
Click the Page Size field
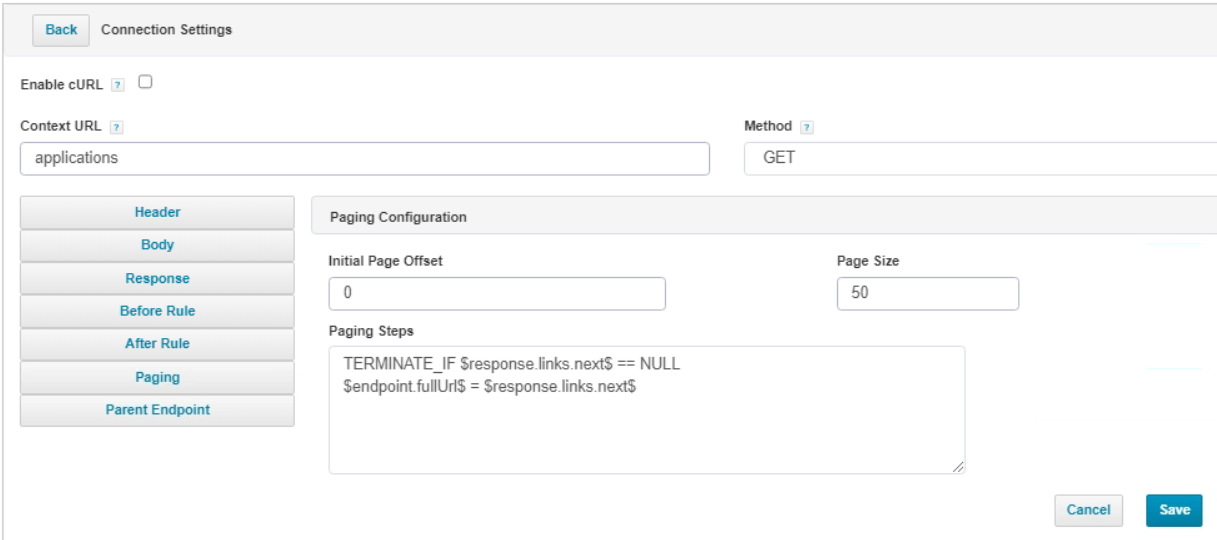927,294
